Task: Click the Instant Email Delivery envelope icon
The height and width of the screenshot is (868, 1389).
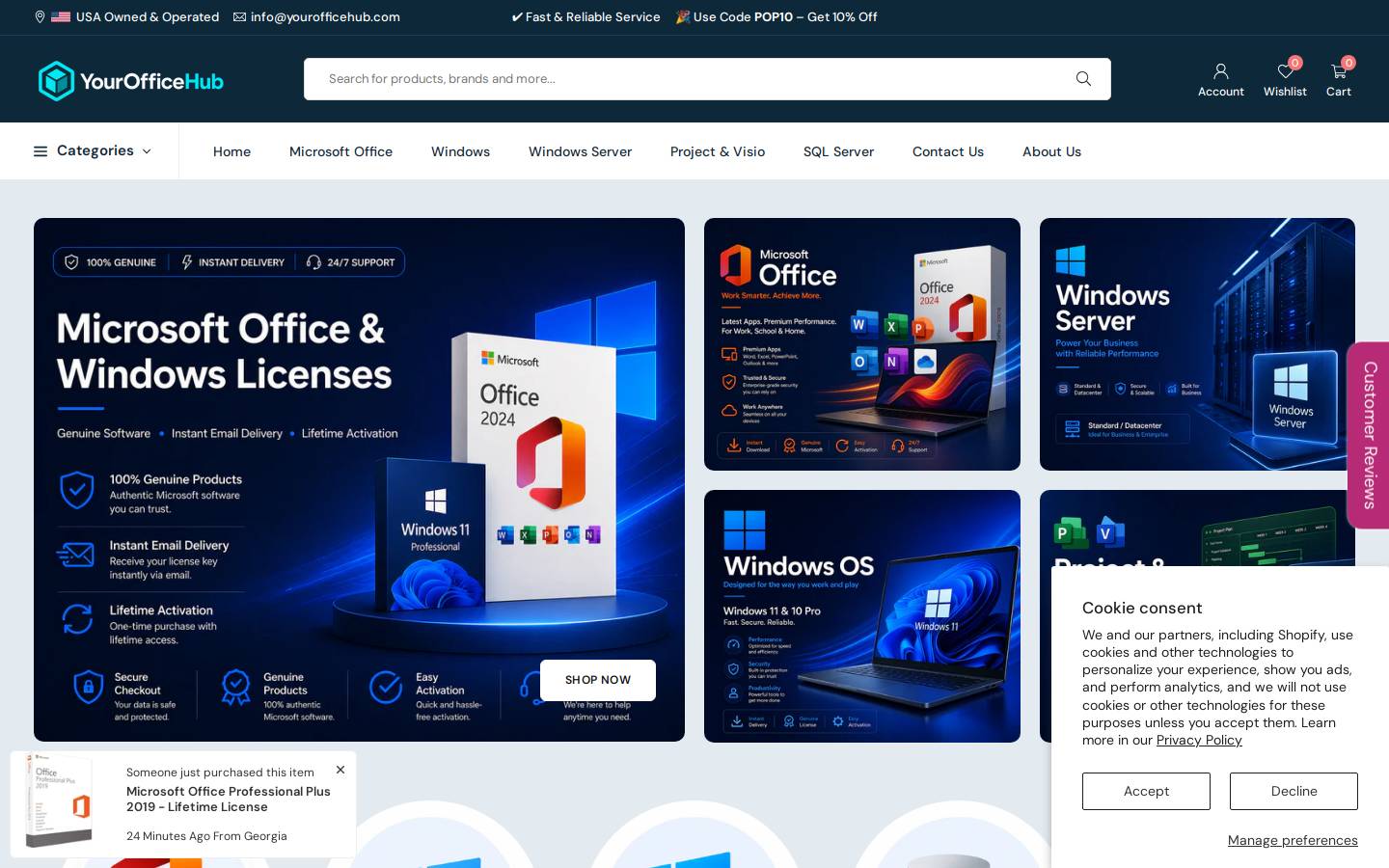Action: pyautogui.click(x=76, y=555)
